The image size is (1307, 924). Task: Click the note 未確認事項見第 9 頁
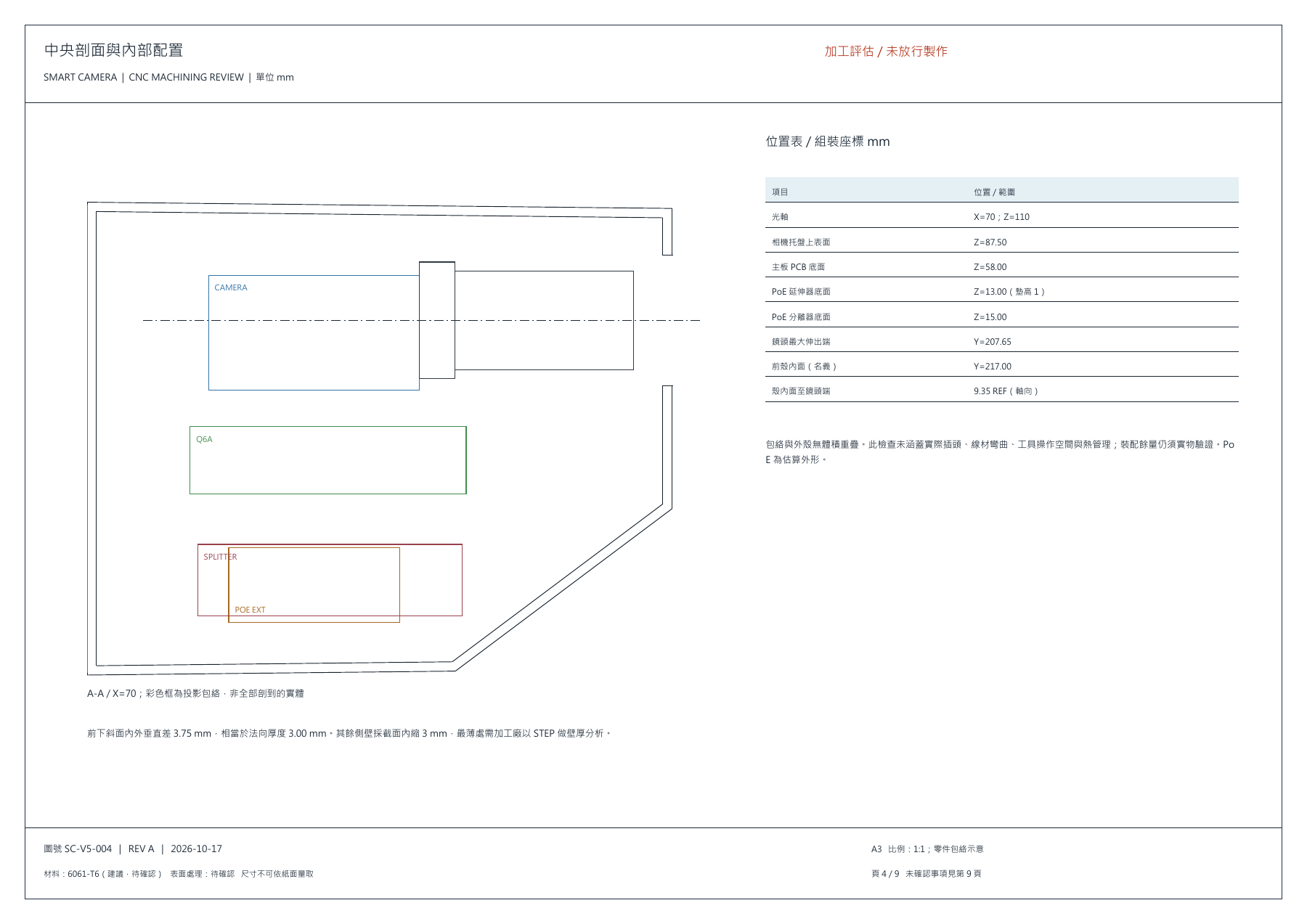943,874
